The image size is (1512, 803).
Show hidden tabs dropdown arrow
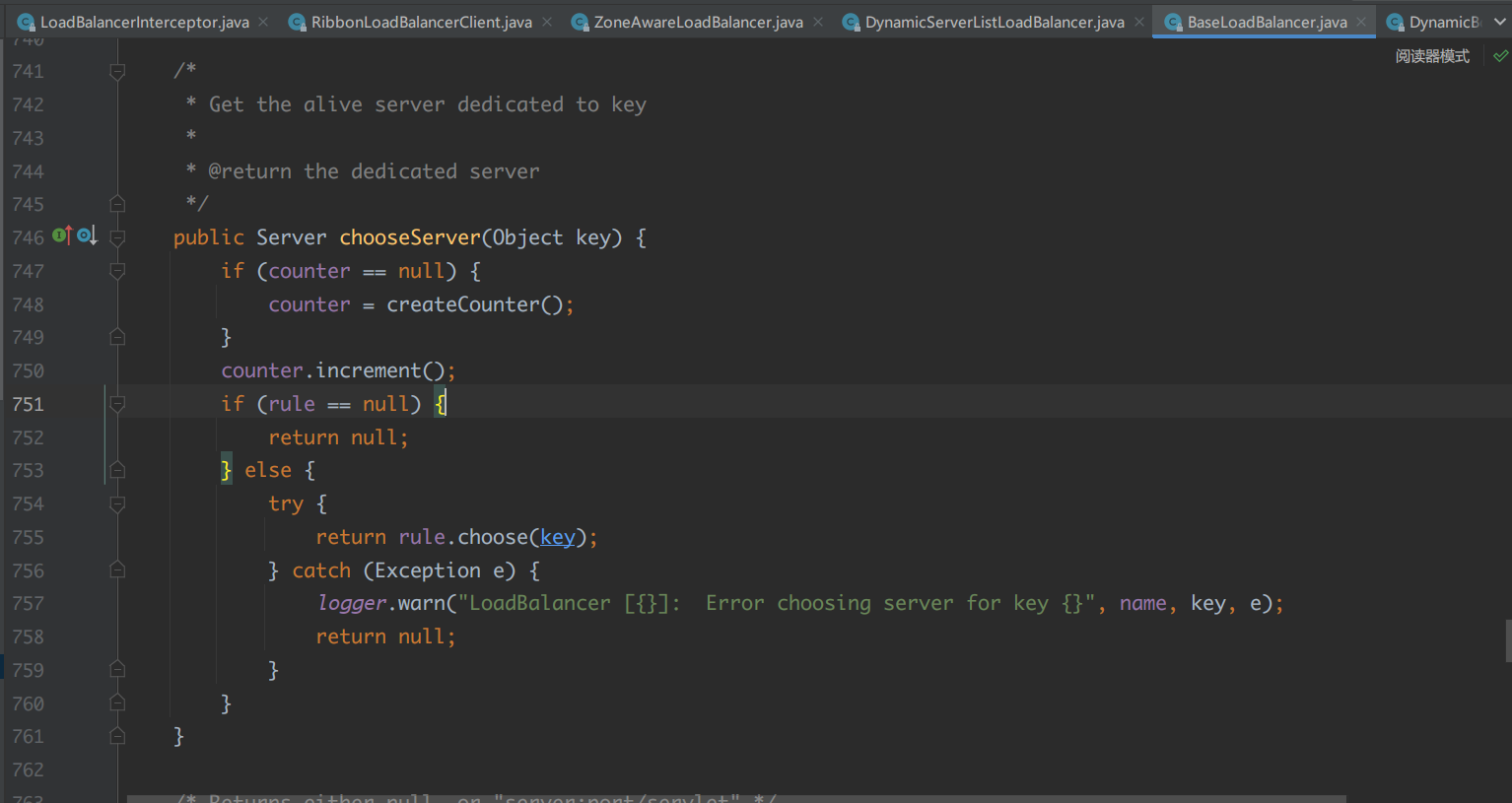coord(1499,22)
